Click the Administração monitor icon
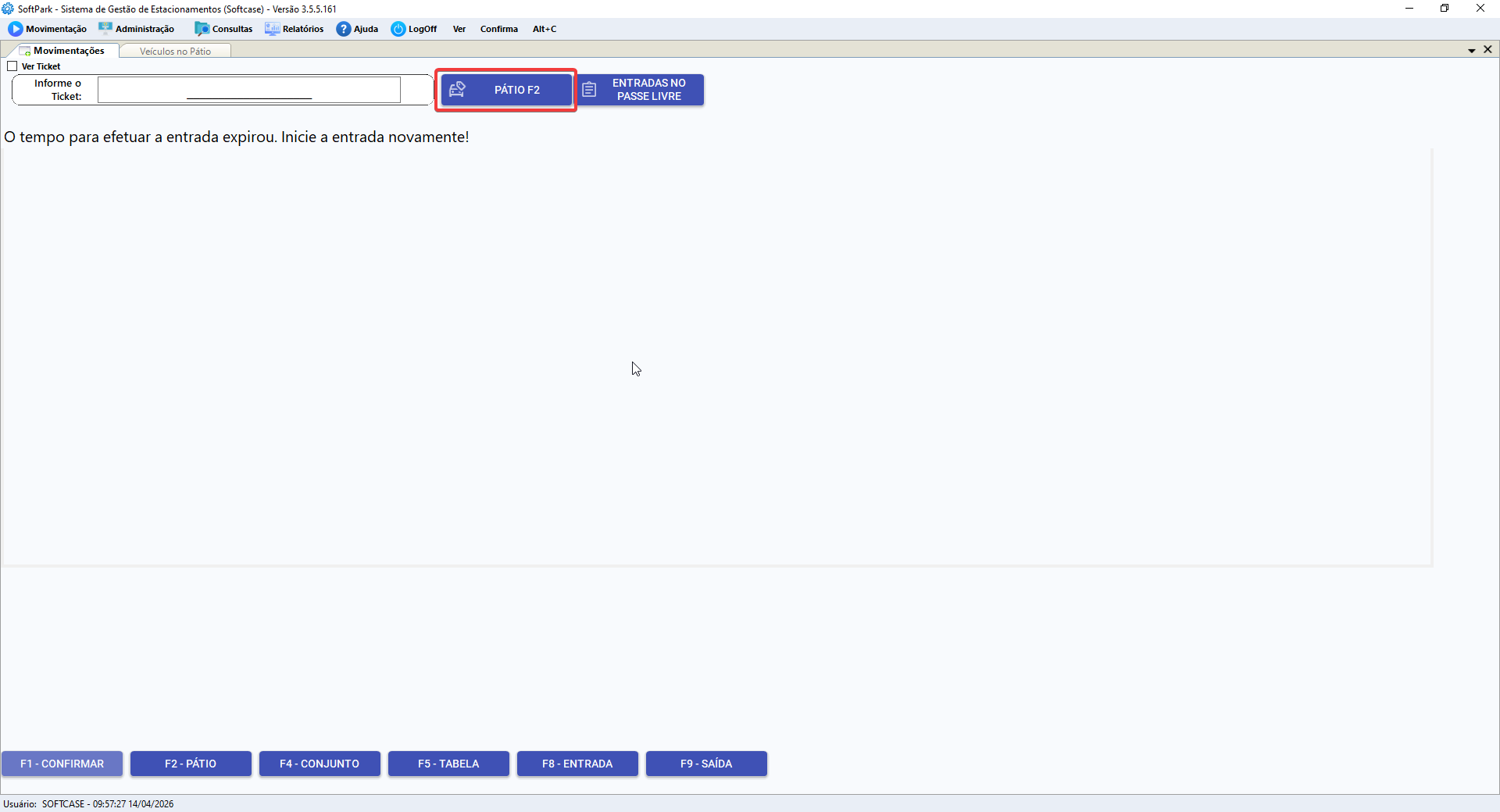This screenshot has height=812, width=1500. [x=105, y=29]
